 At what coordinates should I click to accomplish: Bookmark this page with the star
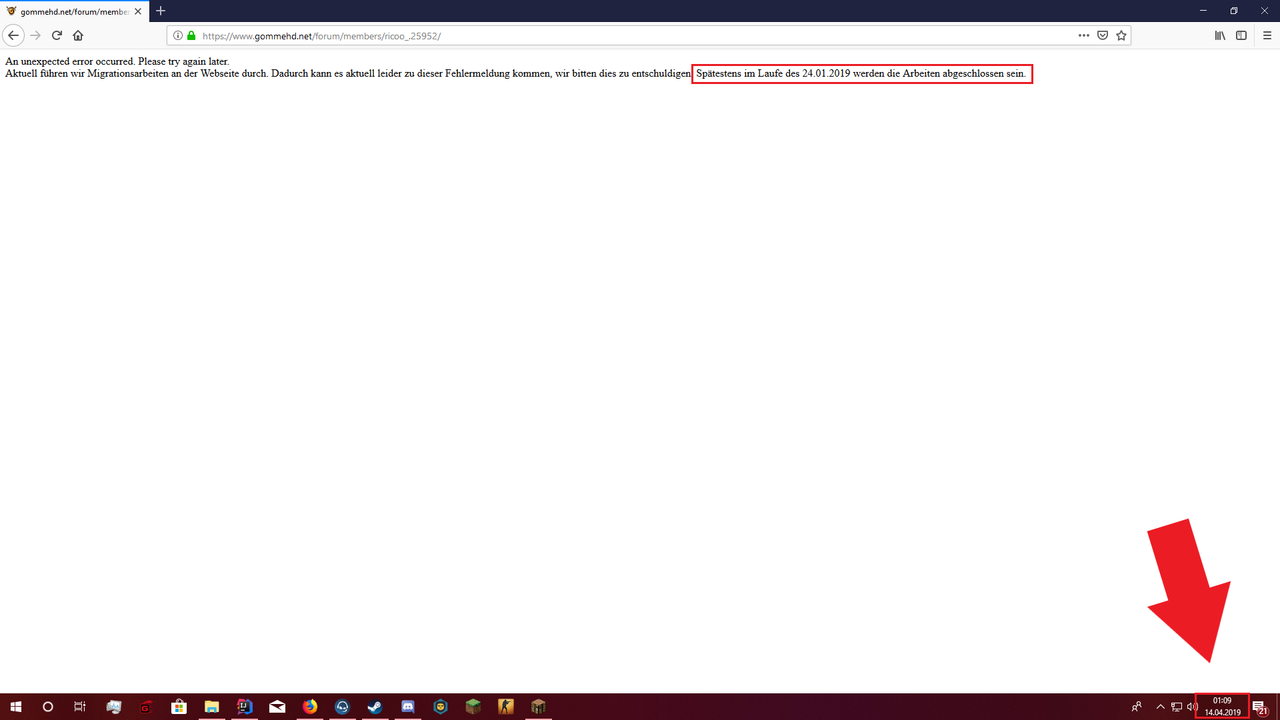1121,35
